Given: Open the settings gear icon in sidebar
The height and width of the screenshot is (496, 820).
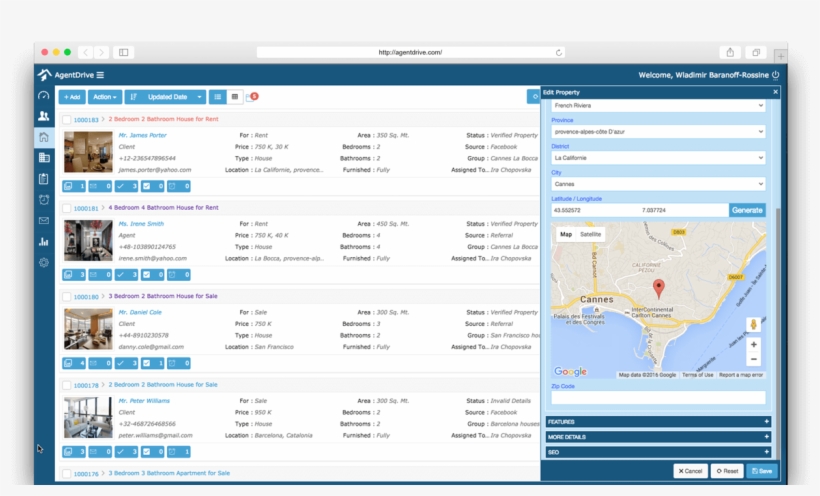Looking at the screenshot, I should (44, 263).
